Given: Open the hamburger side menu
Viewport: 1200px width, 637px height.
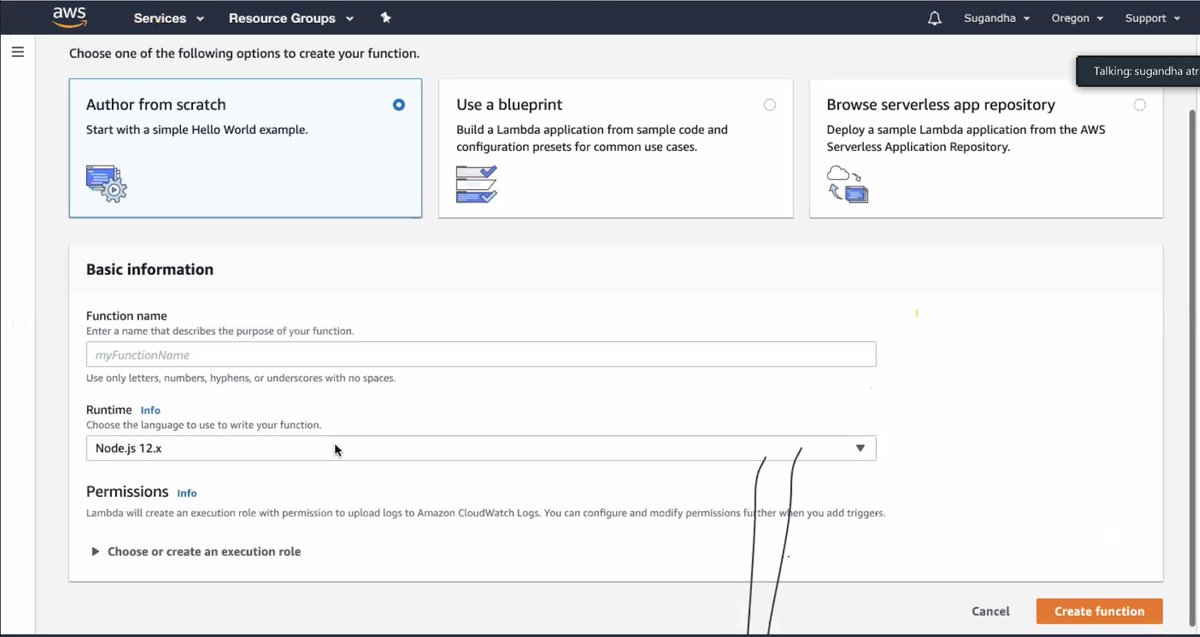Looking at the screenshot, I should pyautogui.click(x=17, y=51).
